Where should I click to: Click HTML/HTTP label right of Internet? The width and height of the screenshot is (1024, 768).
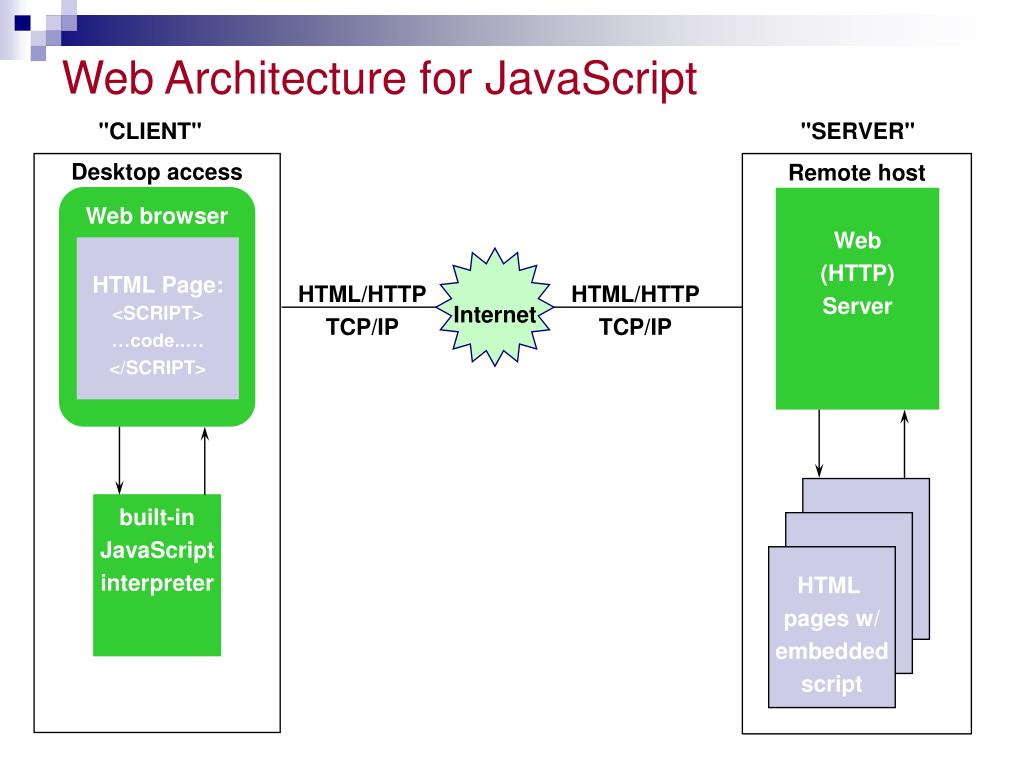pyautogui.click(x=635, y=294)
